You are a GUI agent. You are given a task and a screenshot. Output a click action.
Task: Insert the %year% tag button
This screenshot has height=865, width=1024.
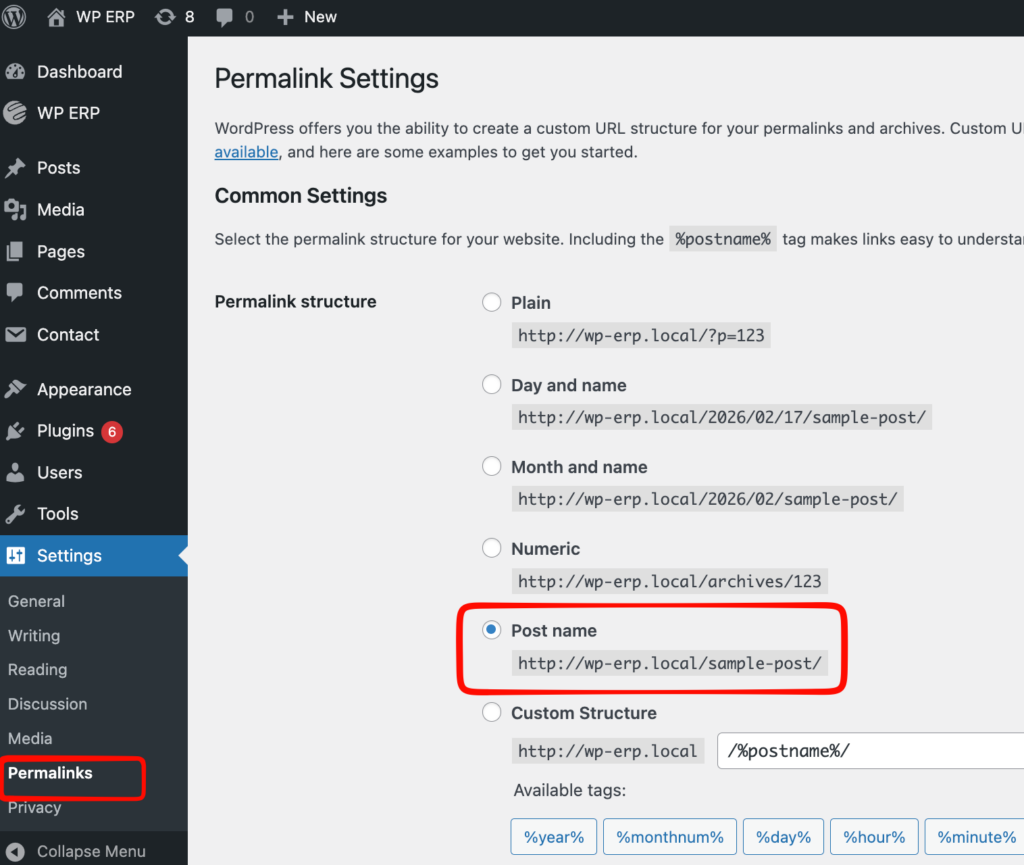554,837
